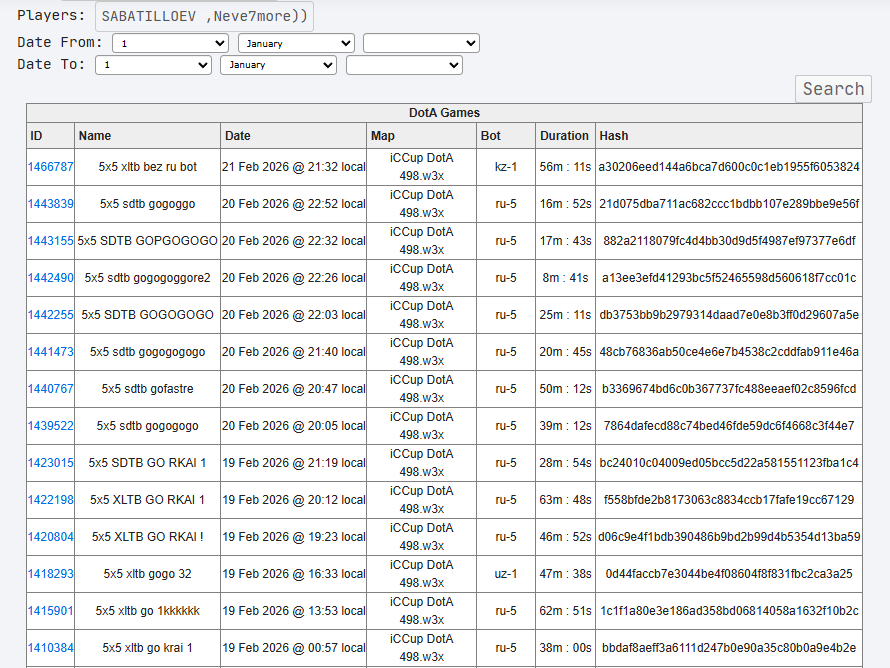Open the Date To year dropdown
The height and width of the screenshot is (668, 890).
pos(404,65)
